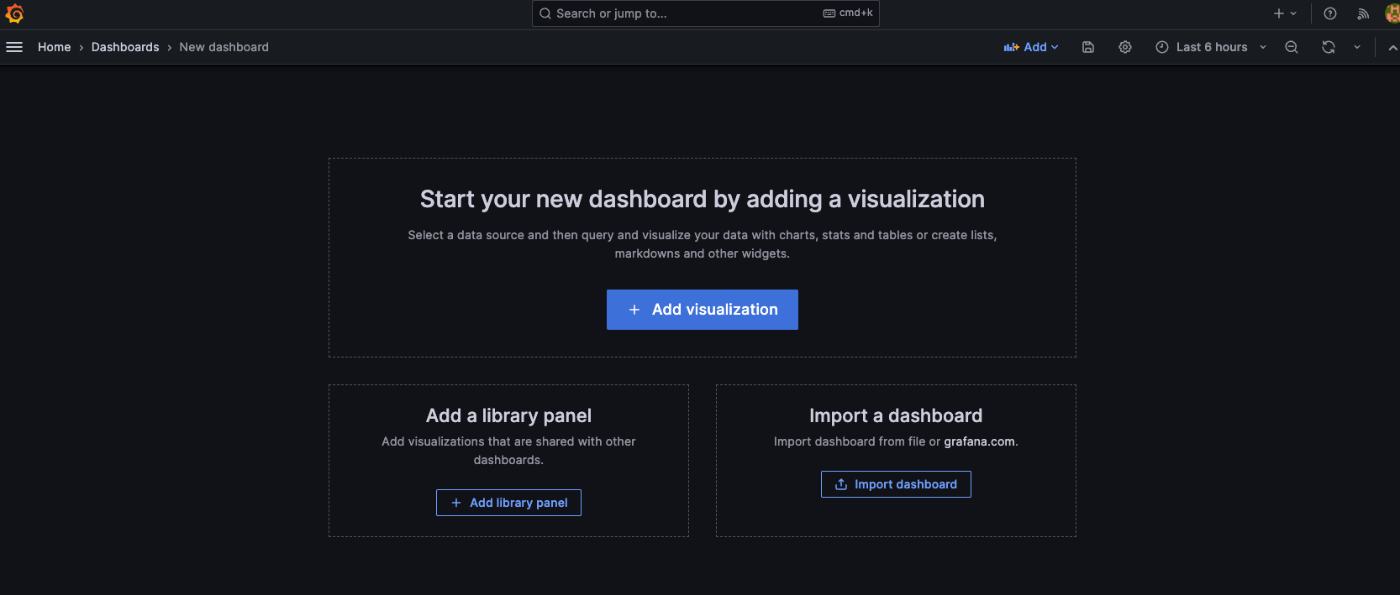Click the Search or jump to field
The image size is (1400, 595).
coord(705,14)
